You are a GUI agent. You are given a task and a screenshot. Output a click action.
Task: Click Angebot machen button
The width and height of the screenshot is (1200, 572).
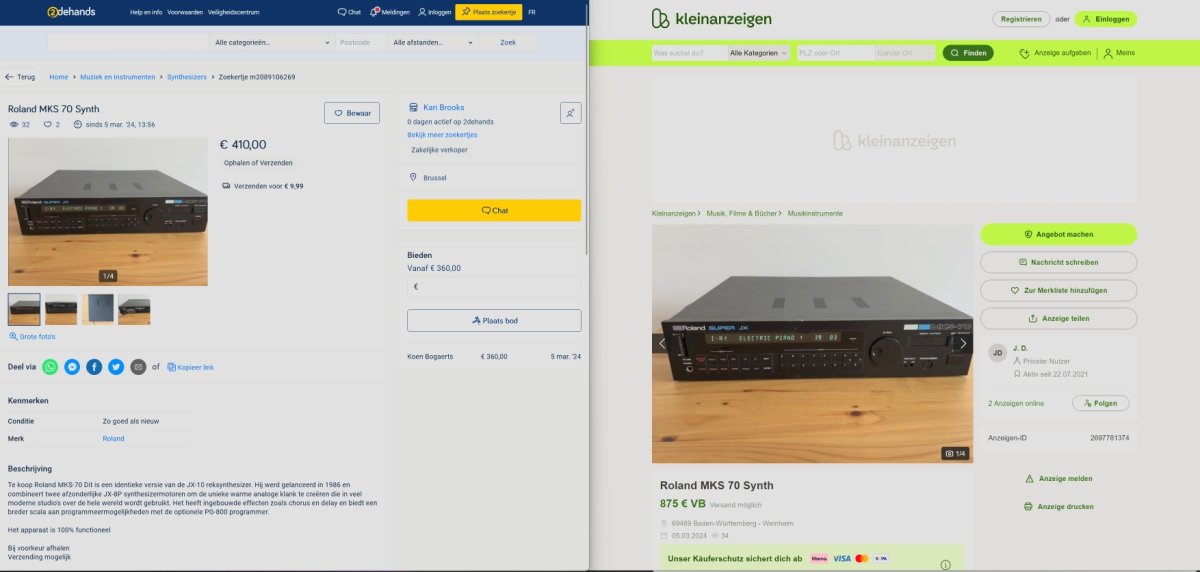1058,234
